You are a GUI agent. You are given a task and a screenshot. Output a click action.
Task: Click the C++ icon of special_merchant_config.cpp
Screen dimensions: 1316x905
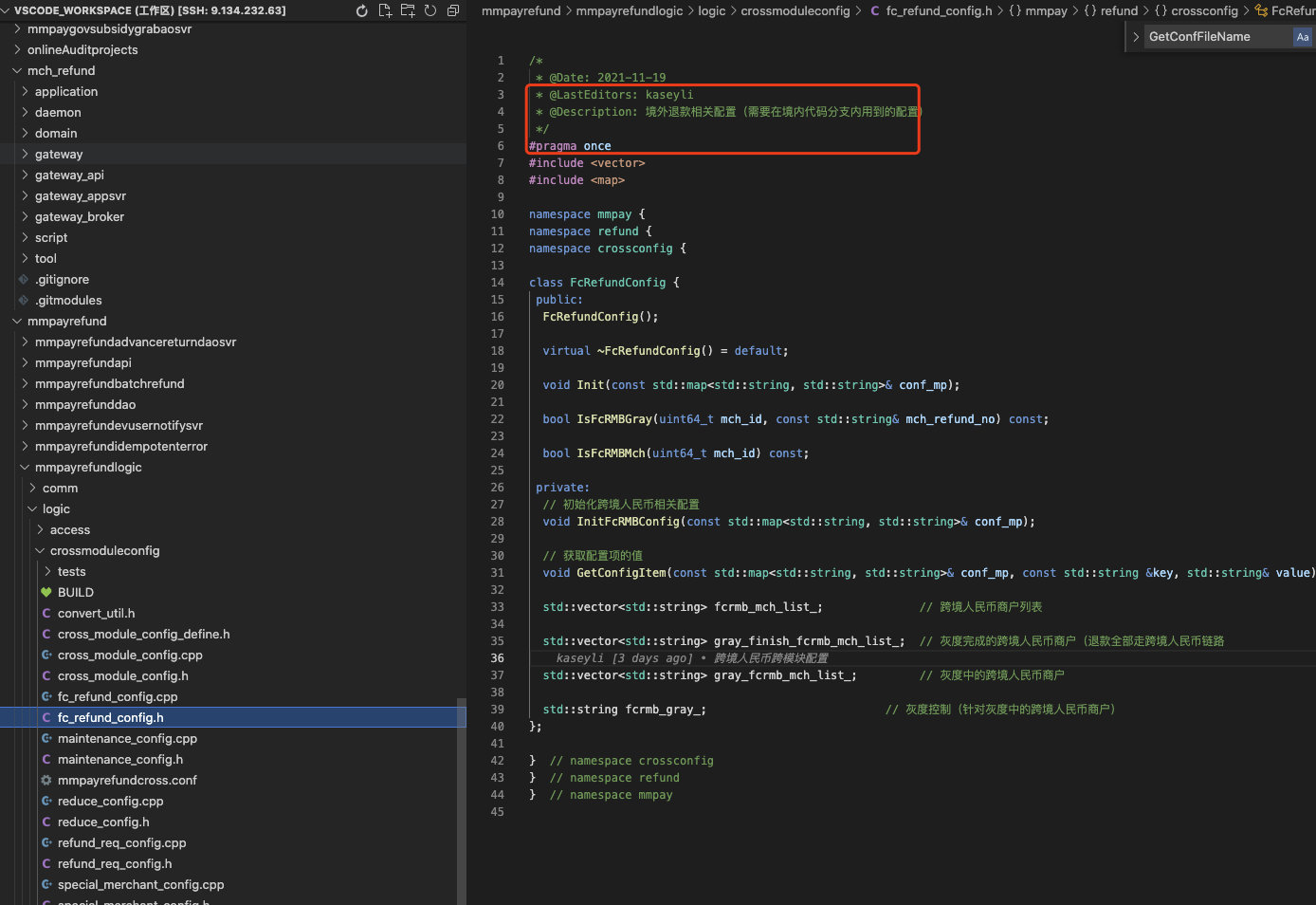point(46,884)
